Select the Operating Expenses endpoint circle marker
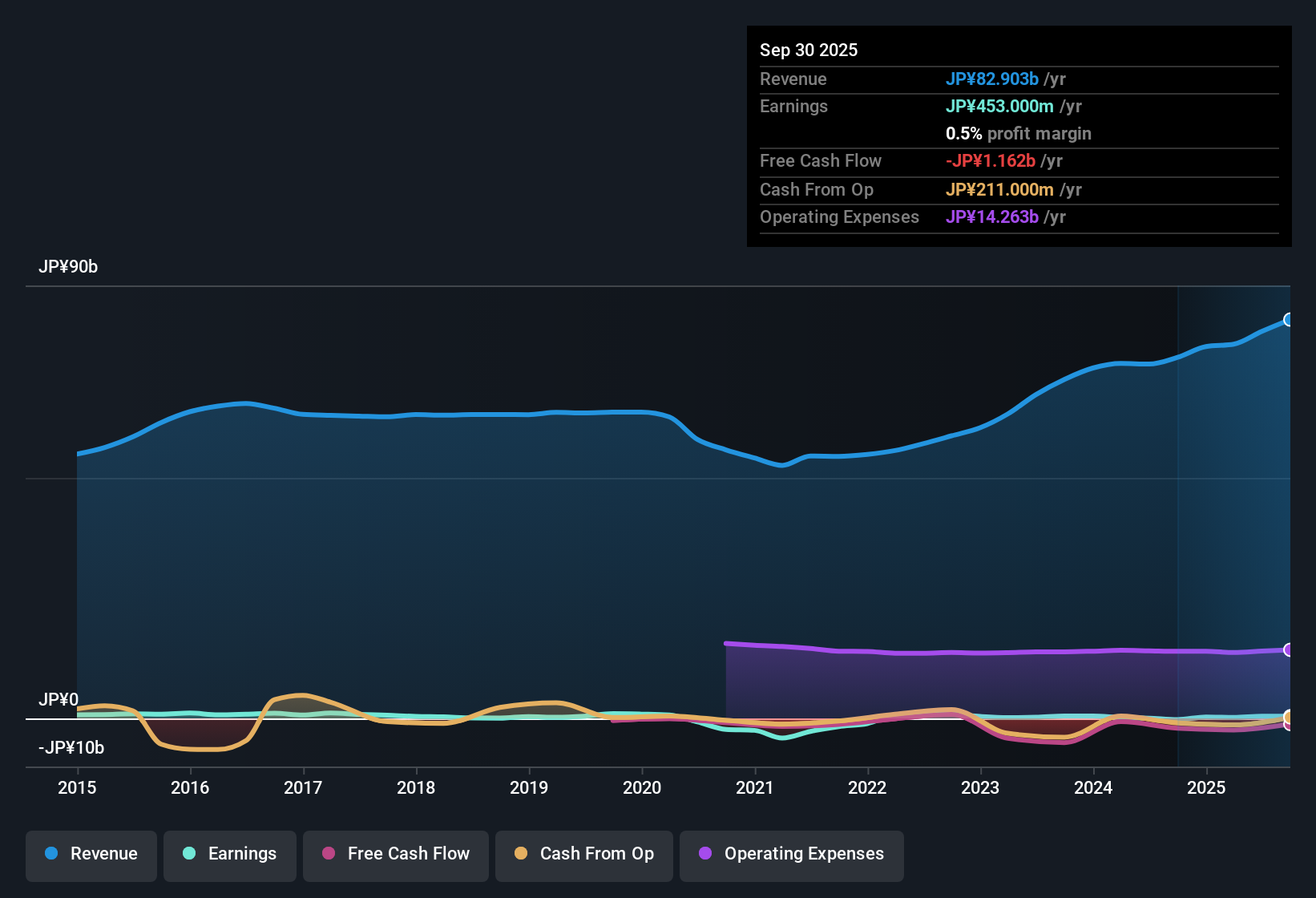The image size is (1316, 898). (1289, 649)
